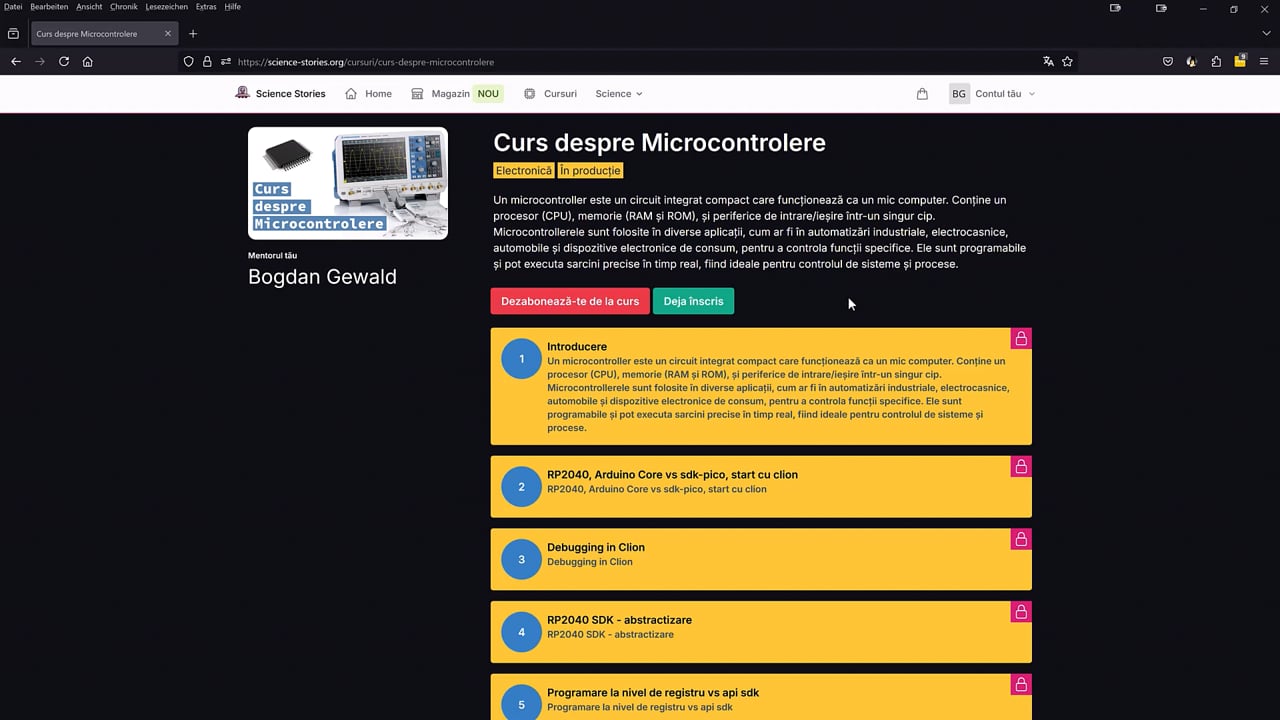This screenshot has width=1280, height=720.
Task: Click lock icon on Programare la nivel de registru
Action: coord(1021,685)
